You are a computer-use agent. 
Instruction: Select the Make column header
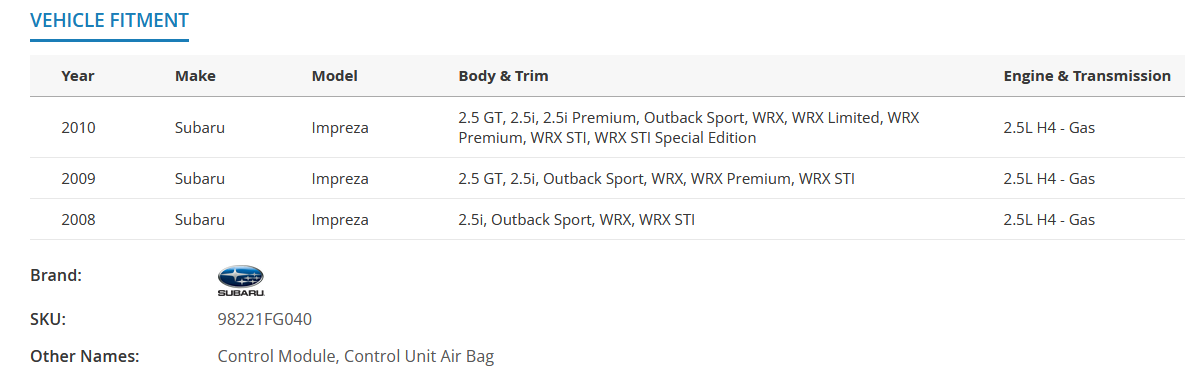(195, 76)
